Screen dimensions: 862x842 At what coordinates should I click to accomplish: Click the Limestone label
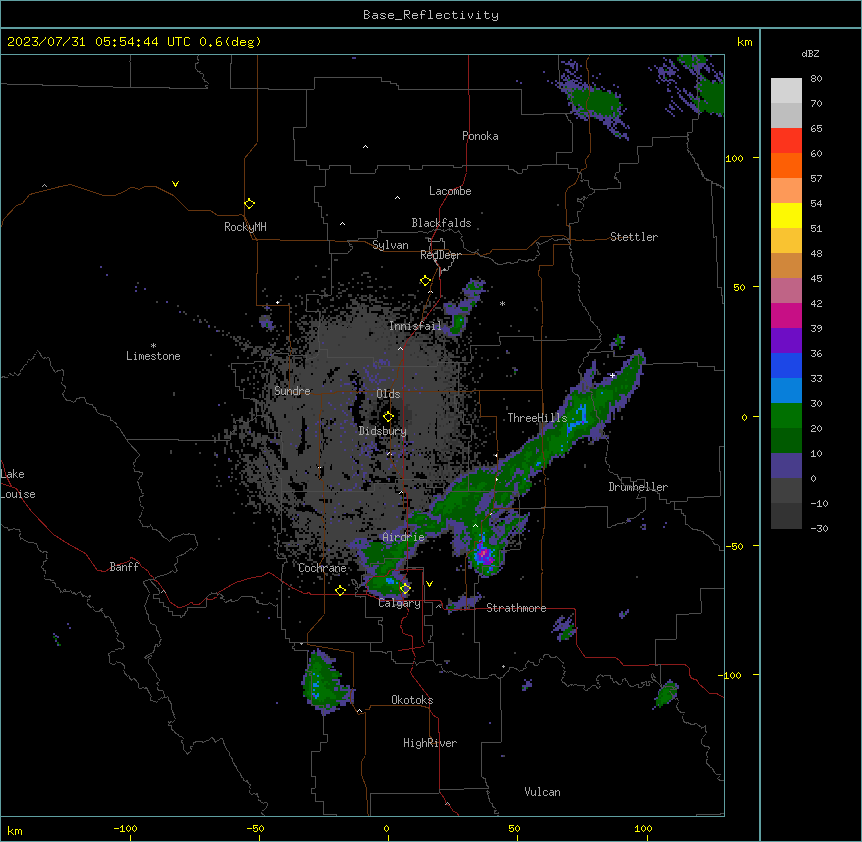click(x=153, y=356)
